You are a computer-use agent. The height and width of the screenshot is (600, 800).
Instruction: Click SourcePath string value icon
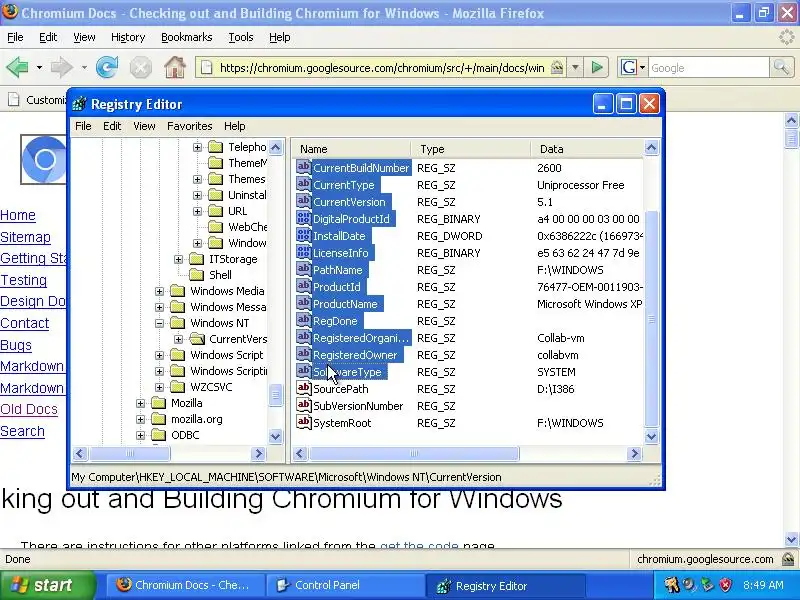pos(304,389)
